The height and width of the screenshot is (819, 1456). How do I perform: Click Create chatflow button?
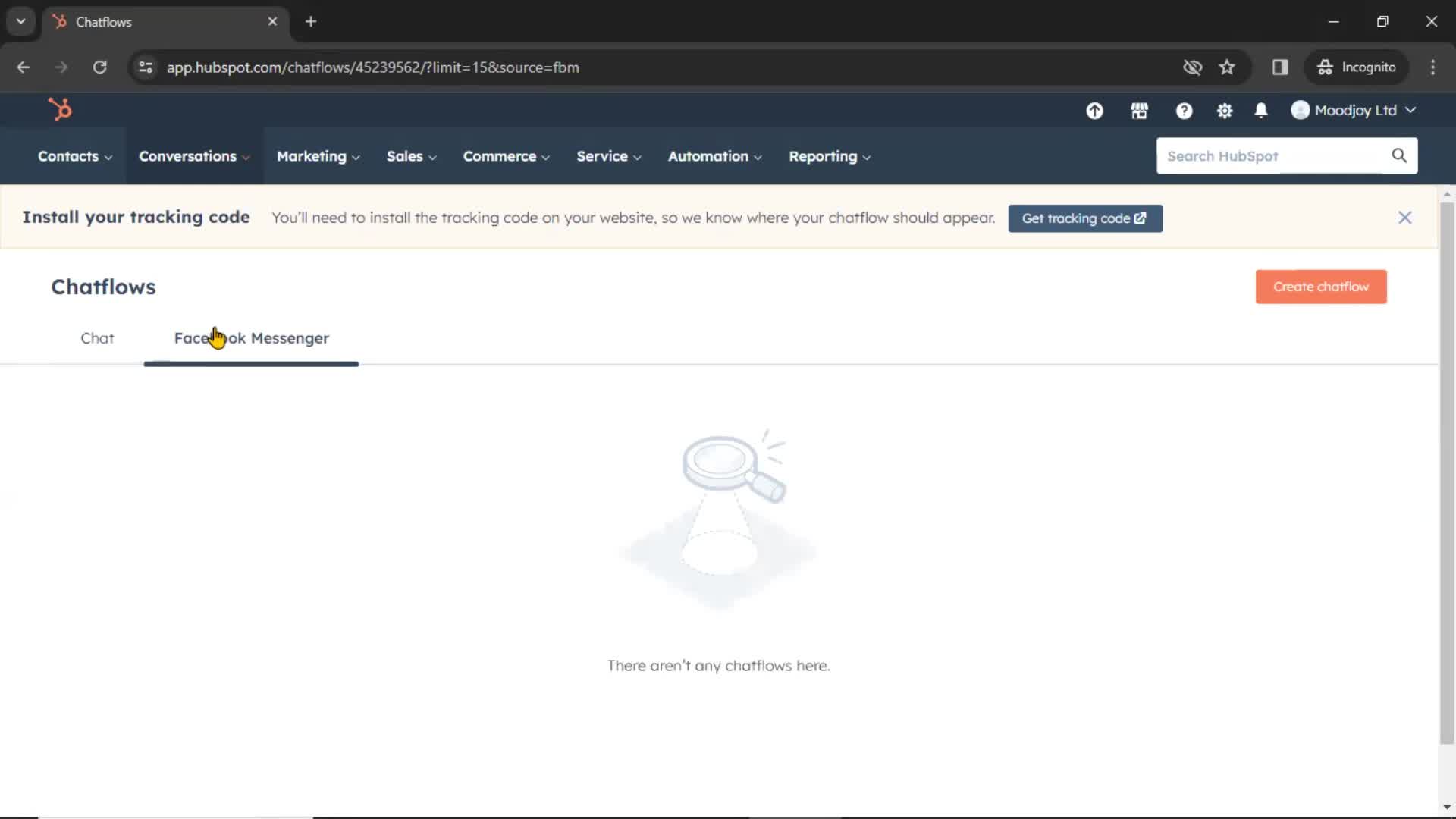point(1322,286)
